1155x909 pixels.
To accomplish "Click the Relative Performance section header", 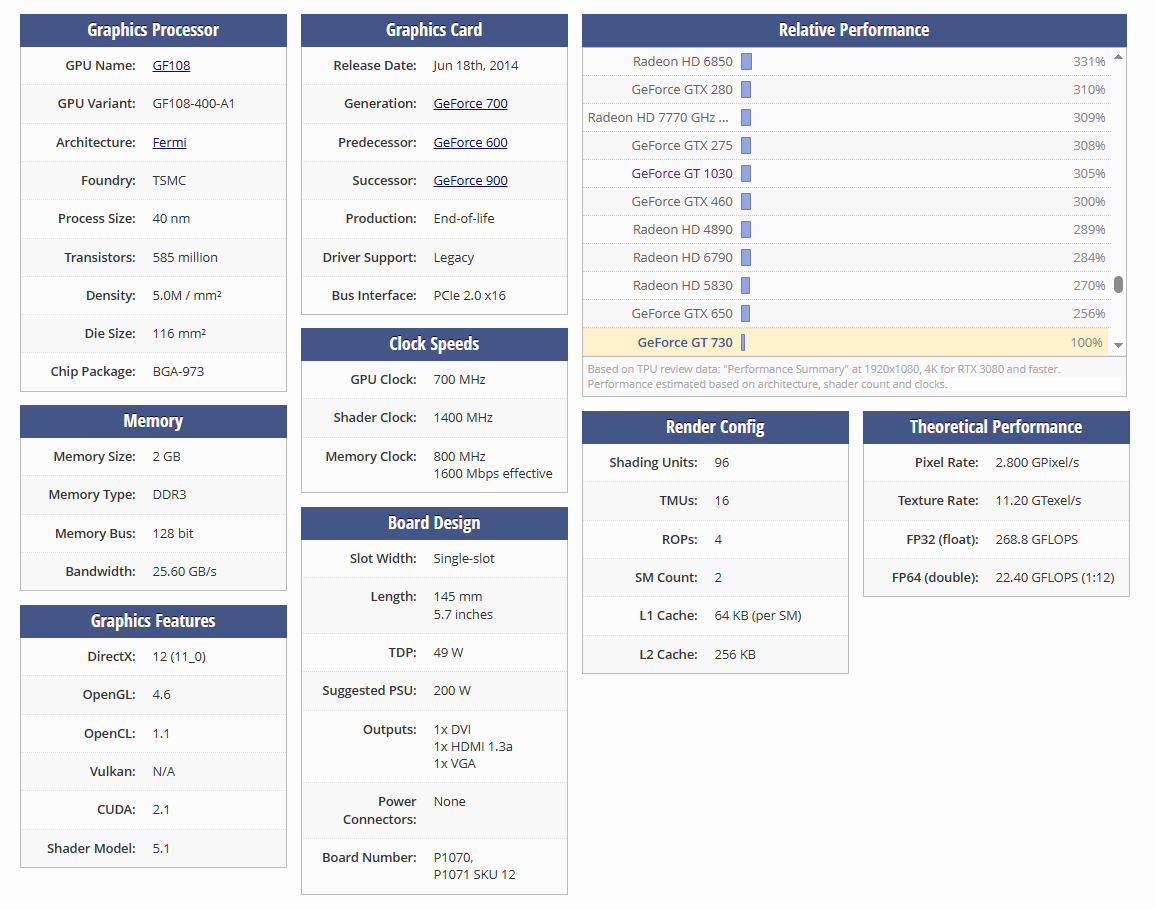I will click(854, 30).
